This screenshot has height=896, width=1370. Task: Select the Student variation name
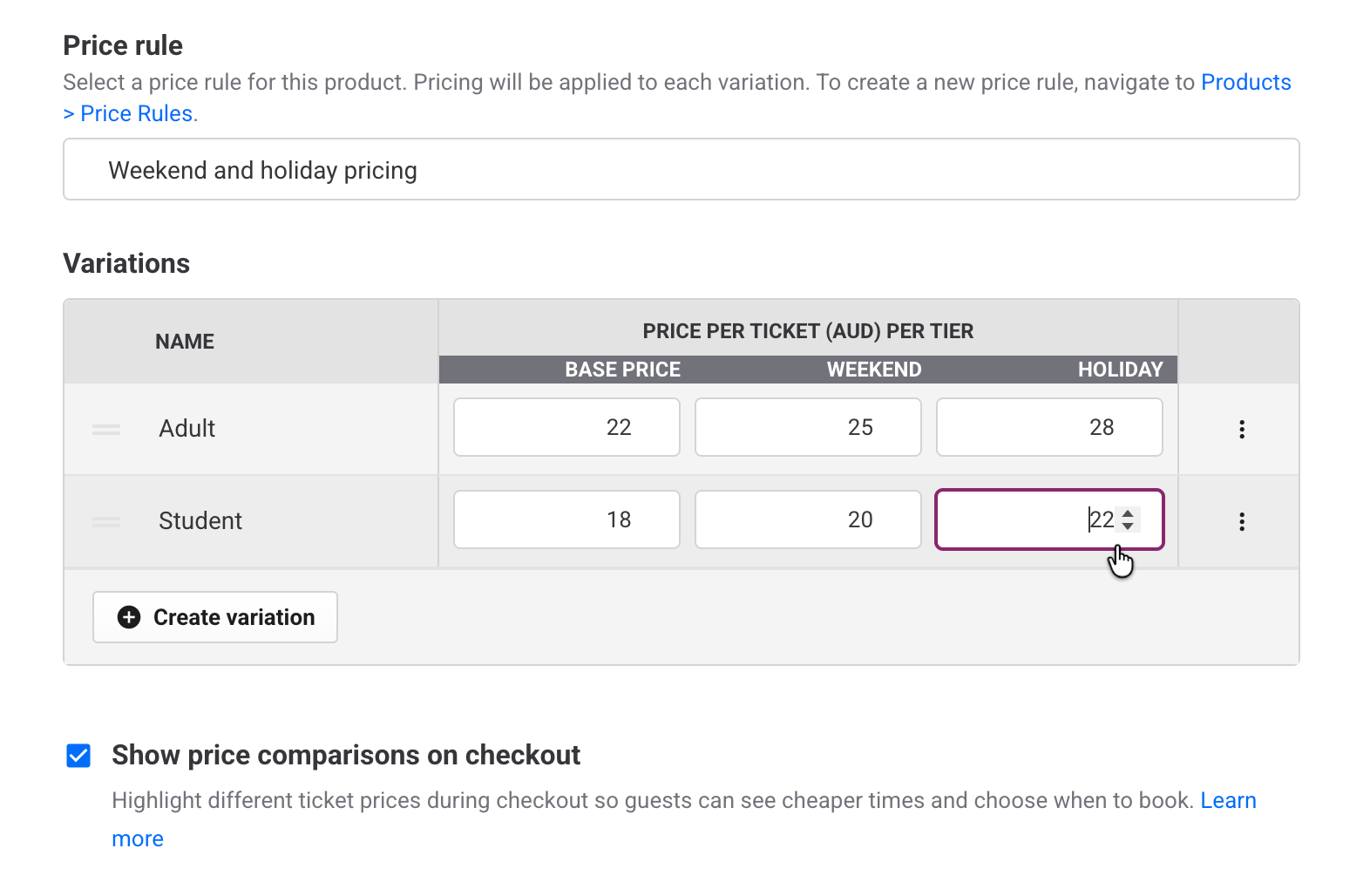click(x=200, y=521)
